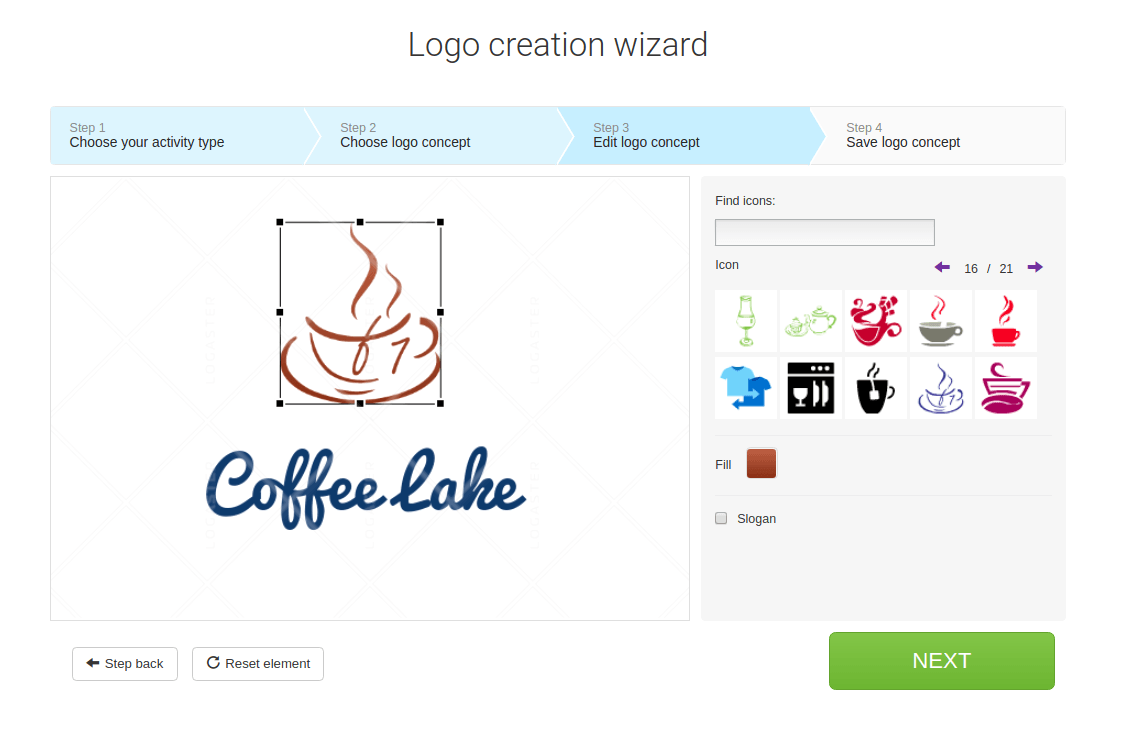Viewport: 1141px width, 742px height.
Task: Go to previous icon page arrow
Action: [x=942, y=267]
